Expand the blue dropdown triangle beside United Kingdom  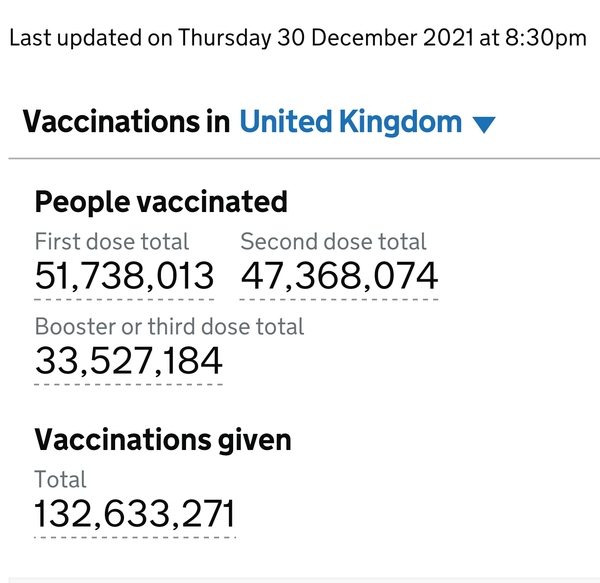484,125
